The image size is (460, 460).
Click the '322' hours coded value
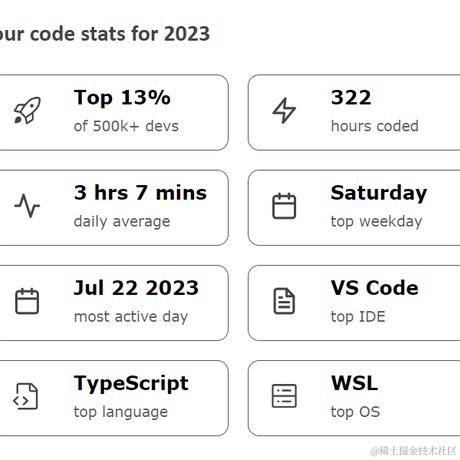click(351, 97)
